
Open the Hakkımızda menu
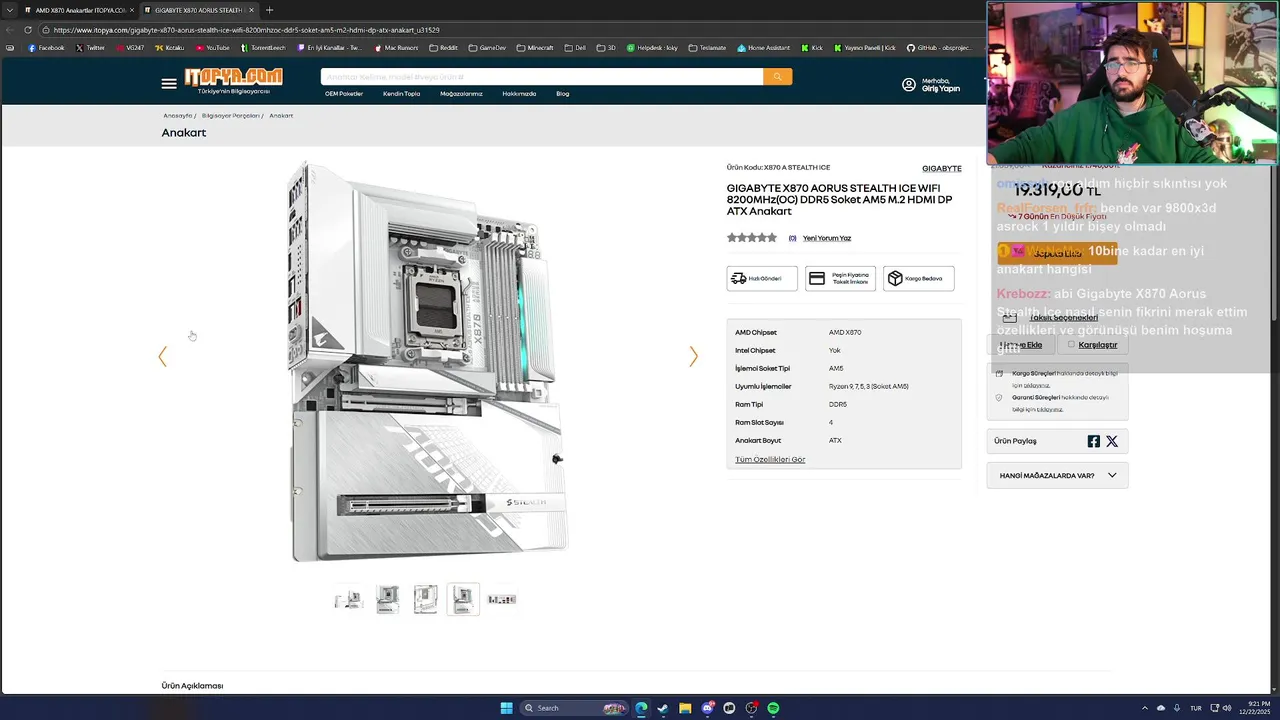[x=519, y=94]
